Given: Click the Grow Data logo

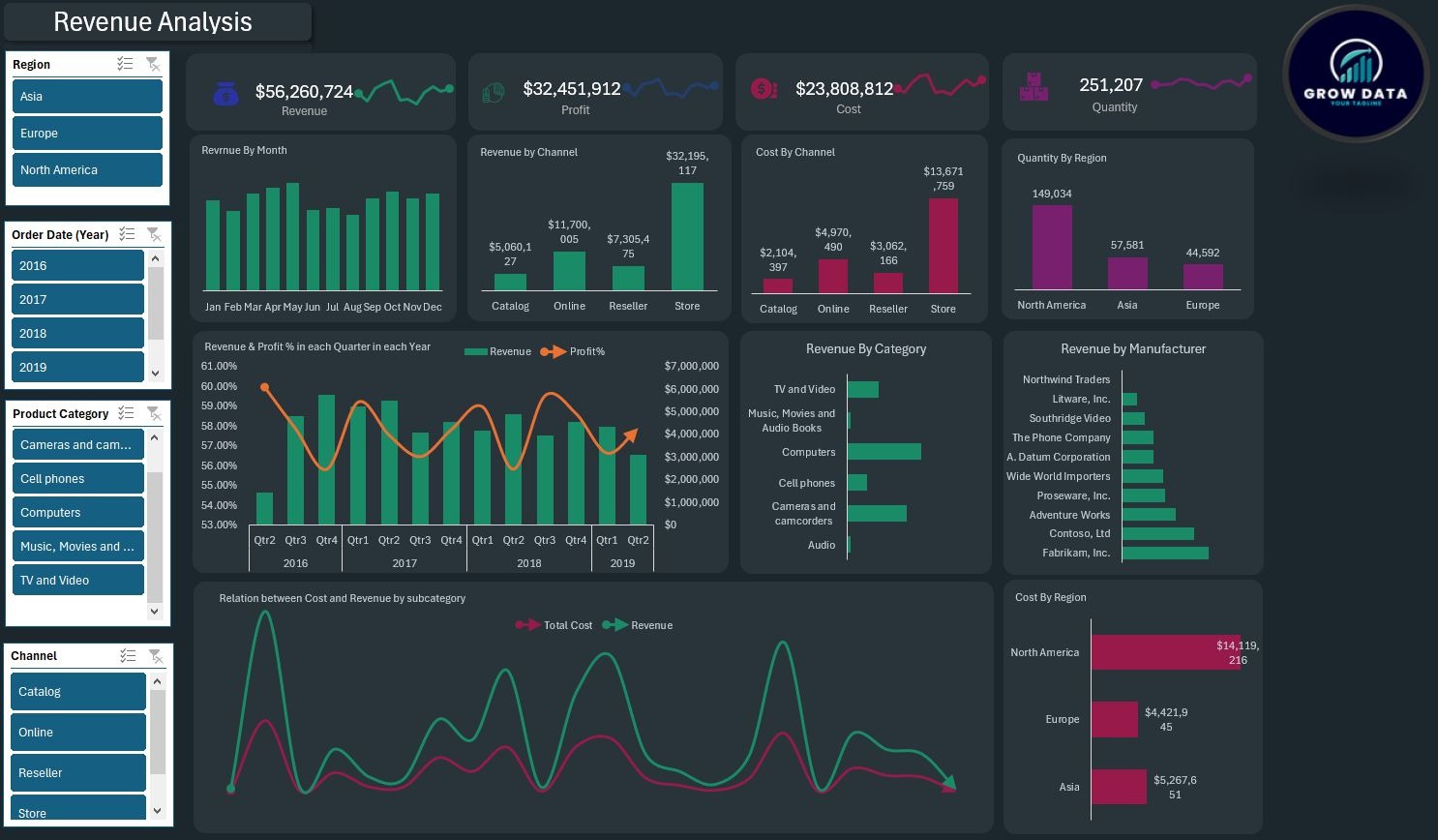Looking at the screenshot, I should 1355,75.
